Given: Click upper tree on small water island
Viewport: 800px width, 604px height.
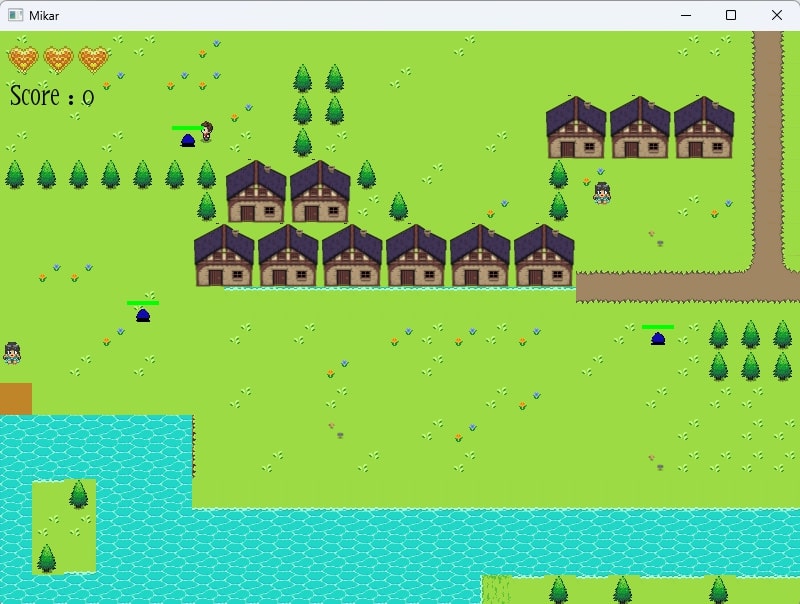Looking at the screenshot, I should 79,494.
